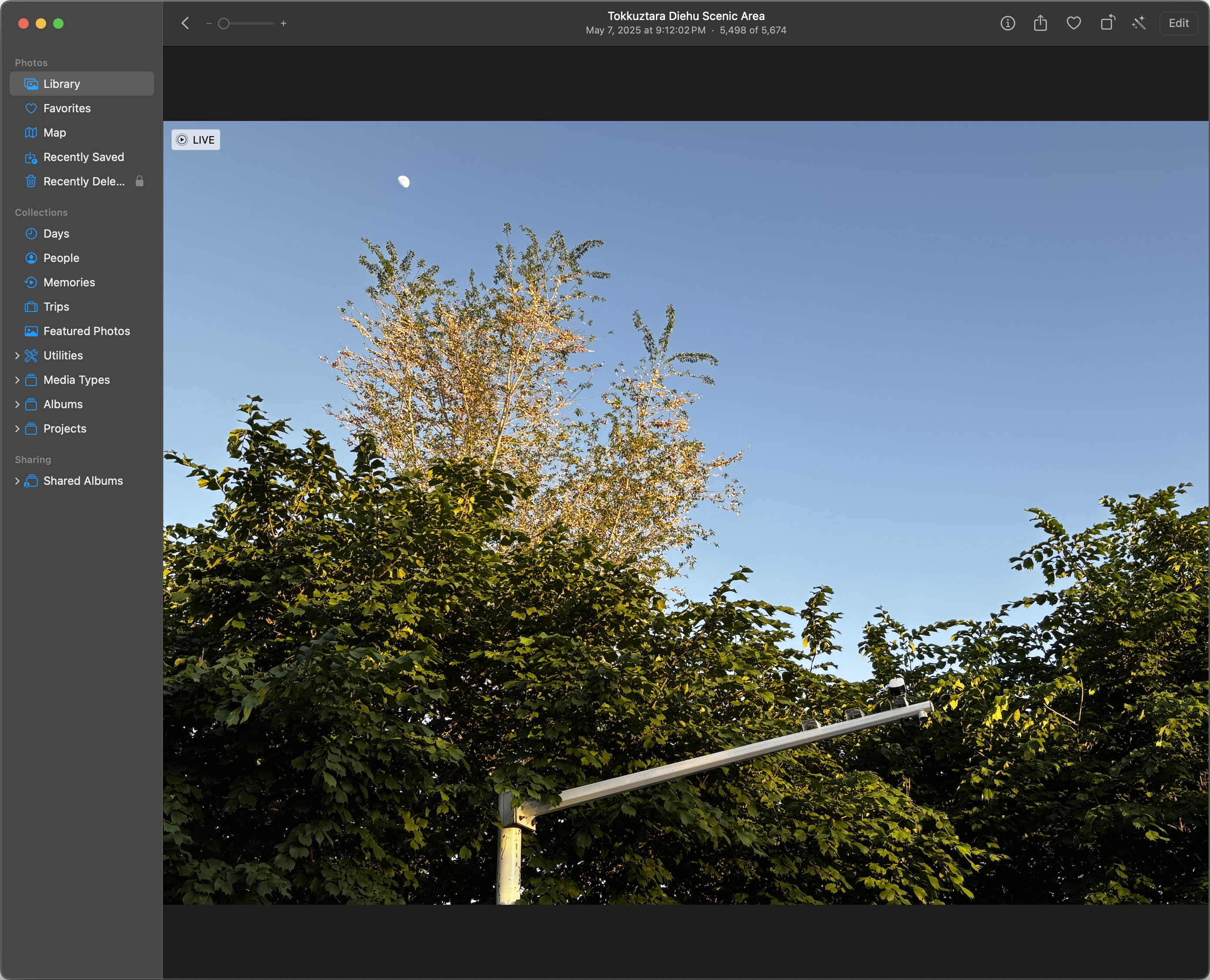Click the Edit button
The height and width of the screenshot is (980, 1210).
(1178, 23)
